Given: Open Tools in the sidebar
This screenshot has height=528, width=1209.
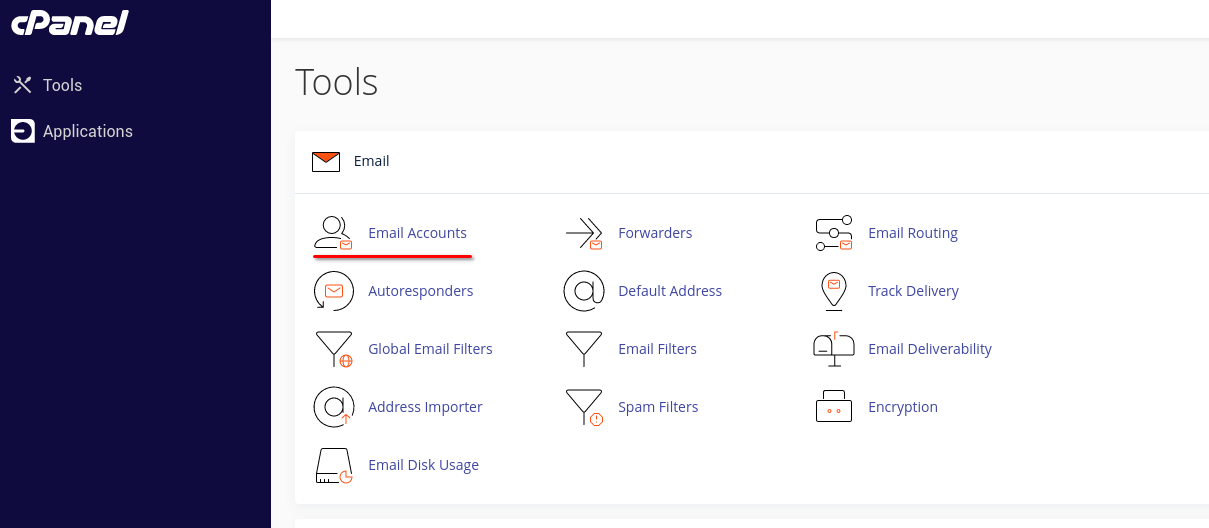Looking at the screenshot, I should coord(61,85).
